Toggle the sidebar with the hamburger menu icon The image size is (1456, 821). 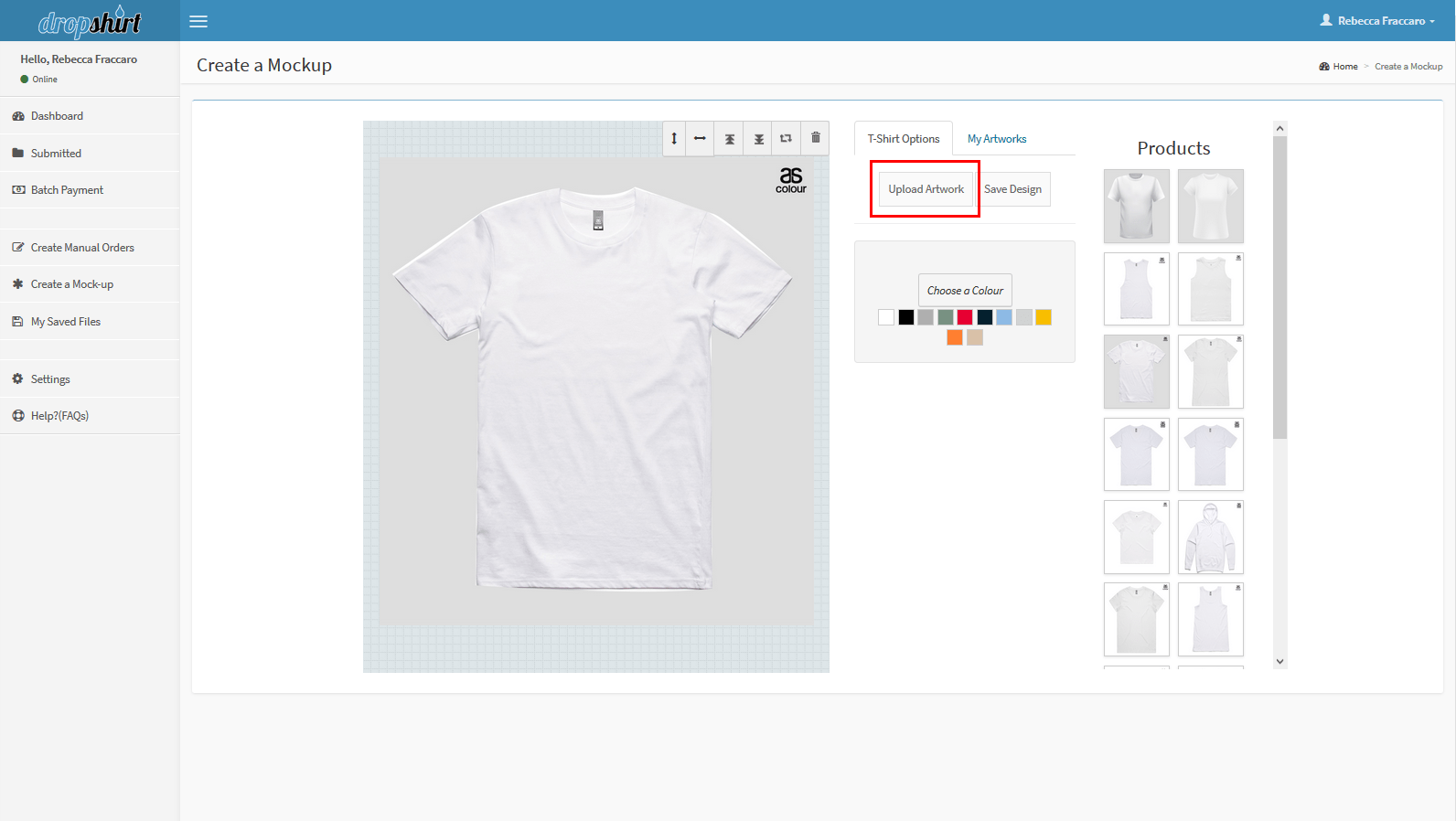coord(198,21)
